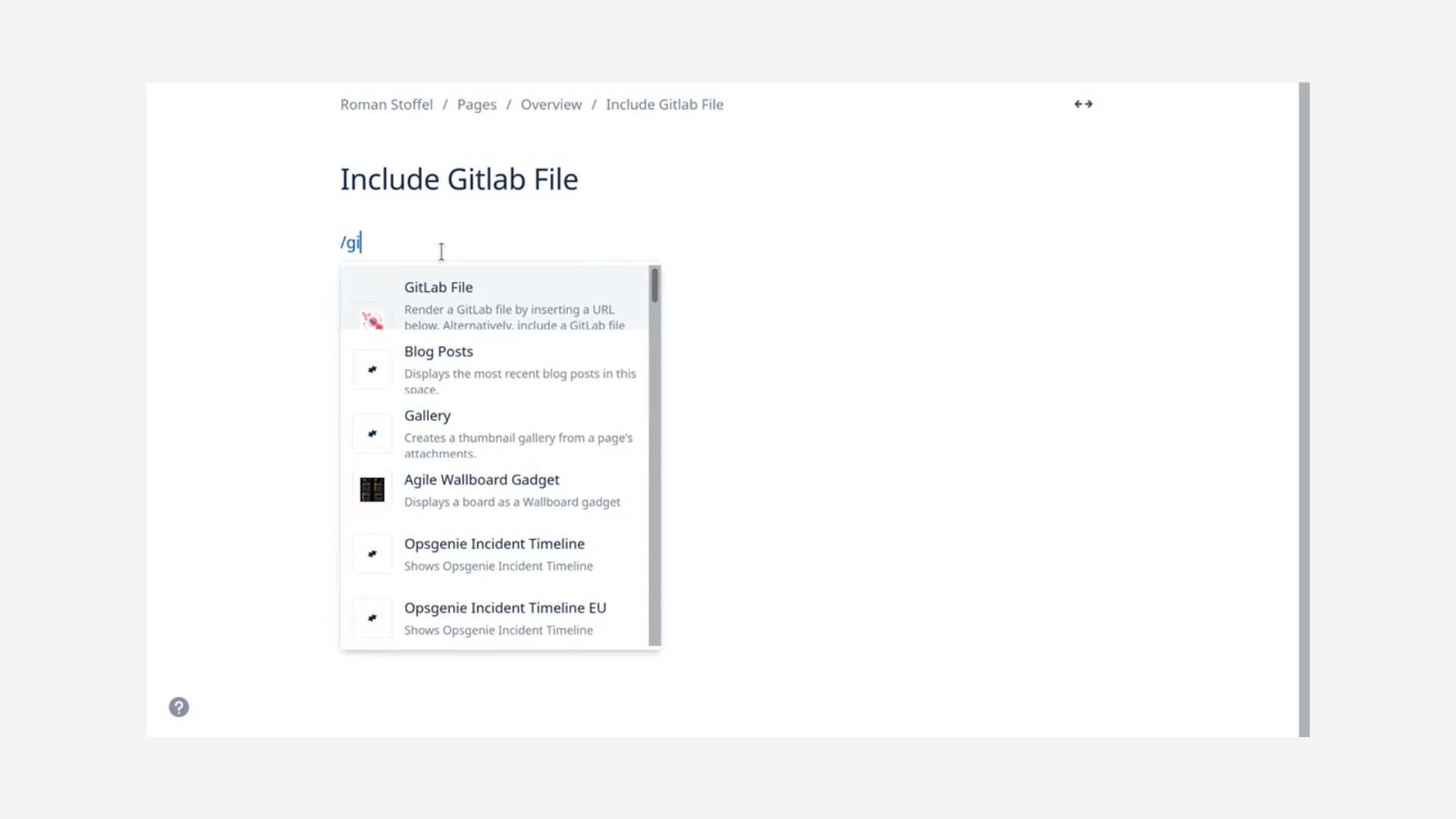Select the Include Gitlab File breadcrumb item
The image size is (1456, 819).
point(664,104)
